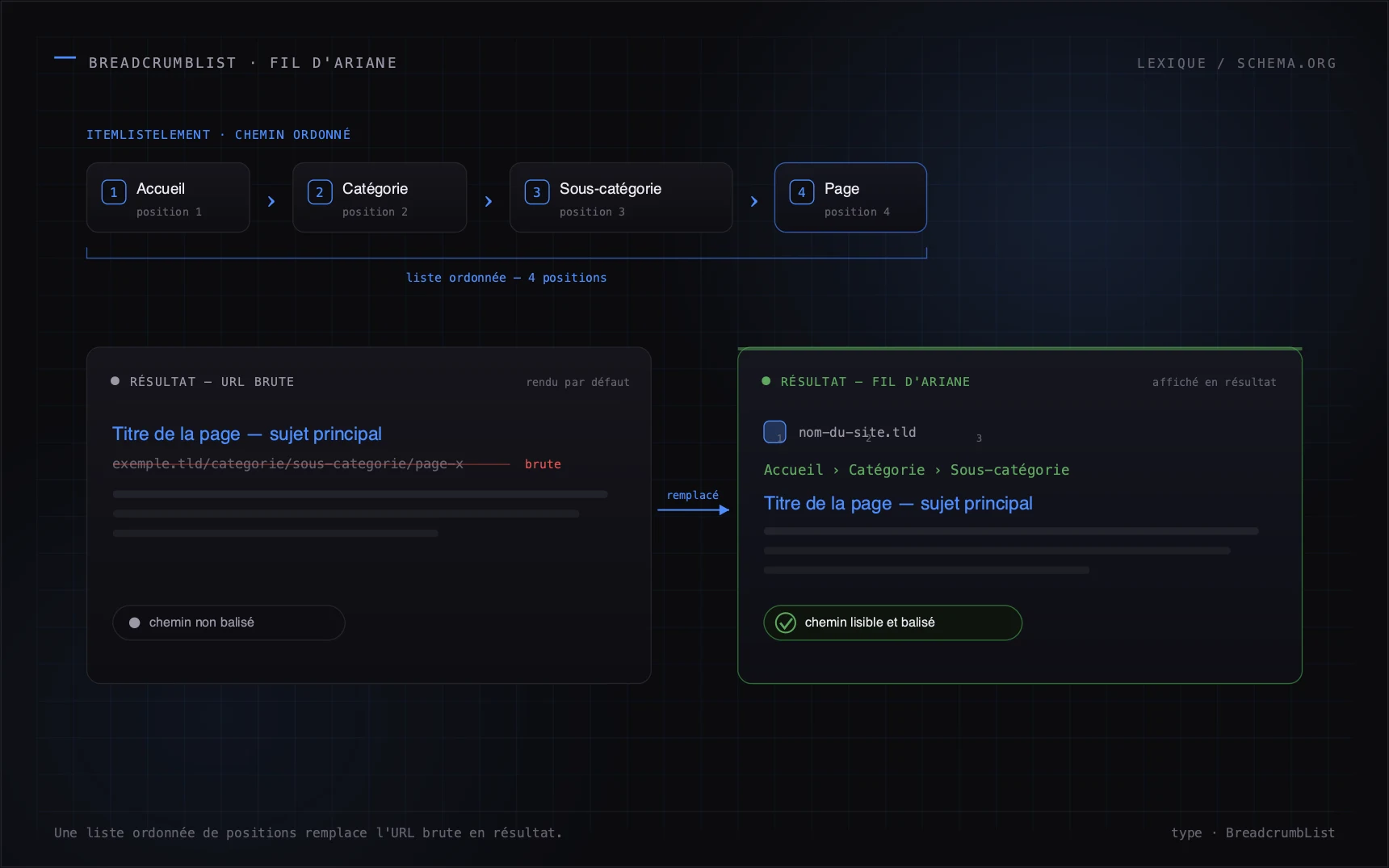Open the page title link in fil d'Ariane panel
Image resolution: width=1389 pixels, height=868 pixels.
898,503
